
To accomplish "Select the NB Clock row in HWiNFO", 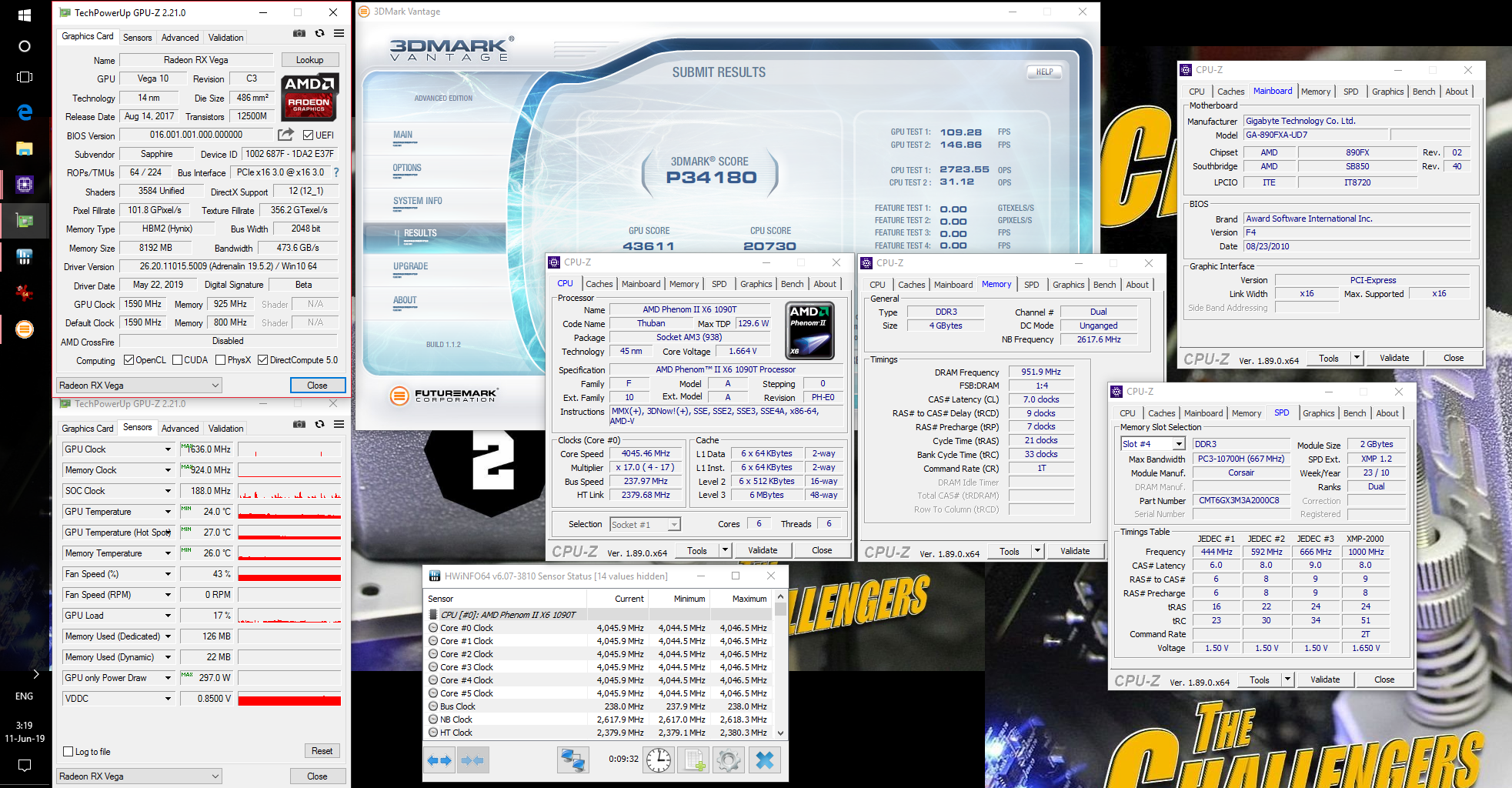I will [x=599, y=720].
